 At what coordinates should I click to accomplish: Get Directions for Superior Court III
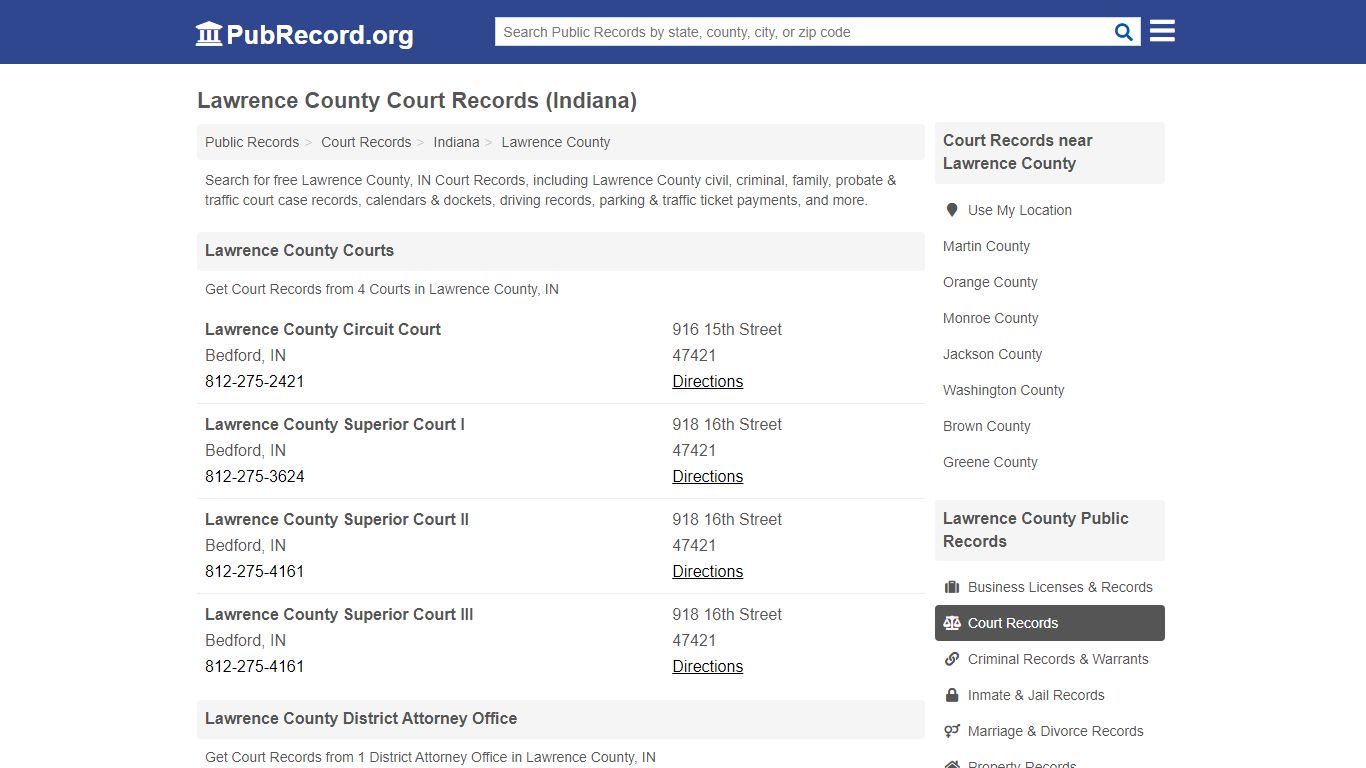708,666
